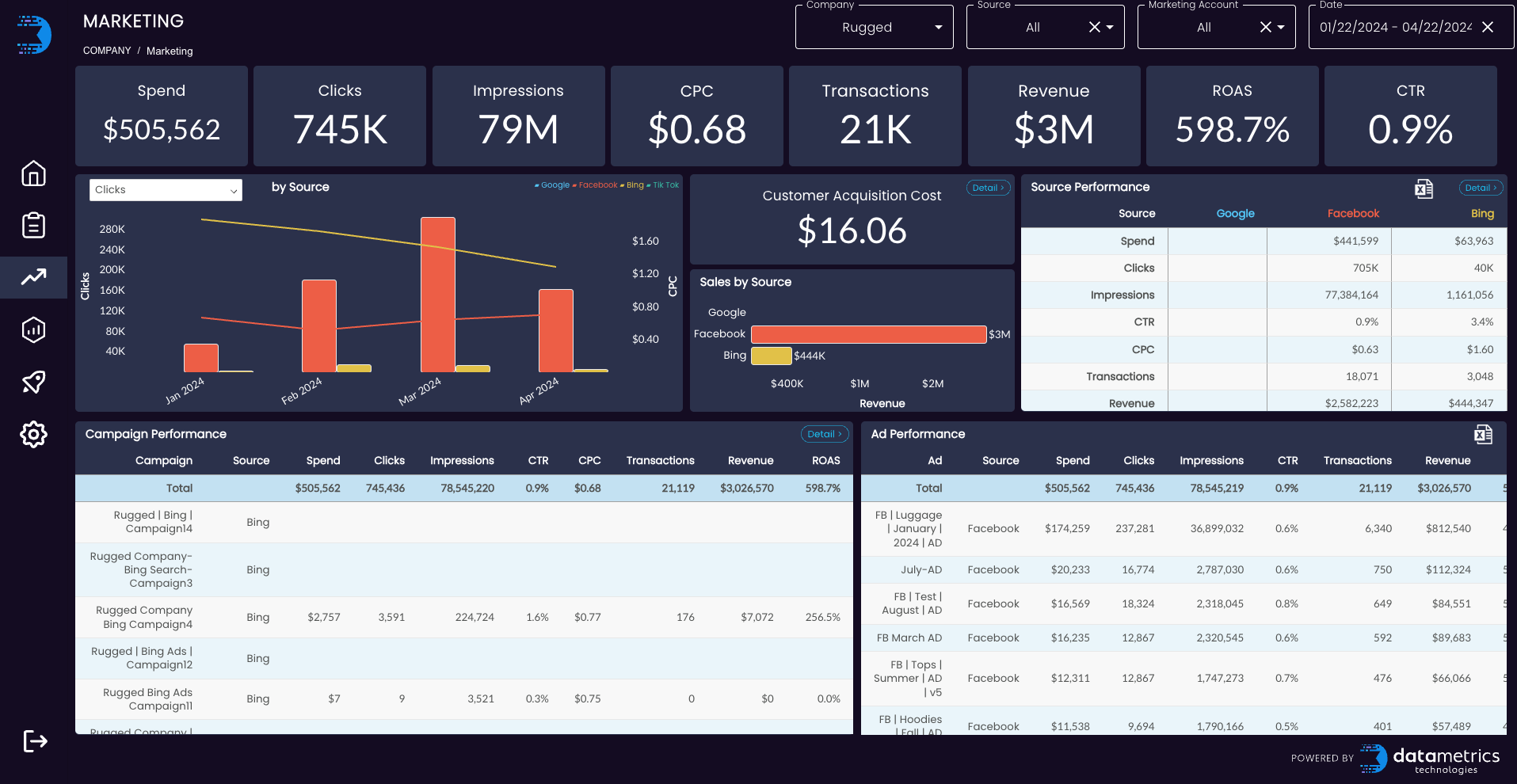Open the clipboard report icon in sidebar

[x=33, y=225]
